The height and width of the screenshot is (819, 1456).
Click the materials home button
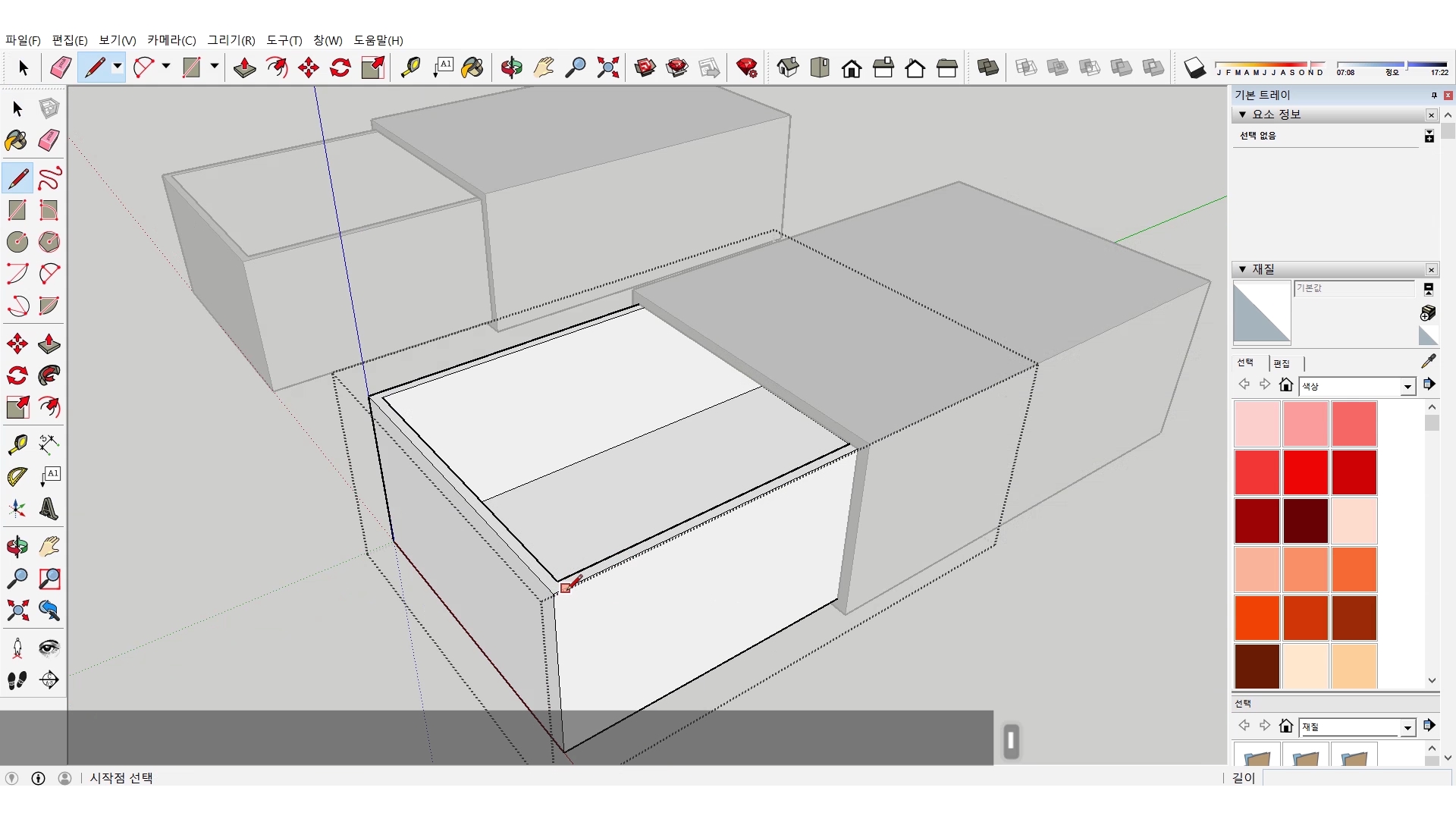[1286, 385]
